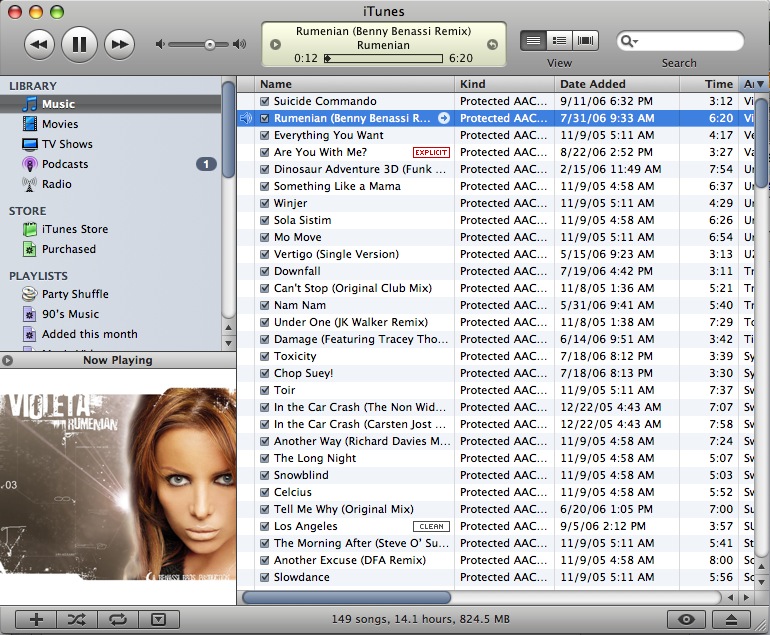The height and width of the screenshot is (635, 770).
Task: Click the max-volume speaker icon
Action: tap(240, 44)
